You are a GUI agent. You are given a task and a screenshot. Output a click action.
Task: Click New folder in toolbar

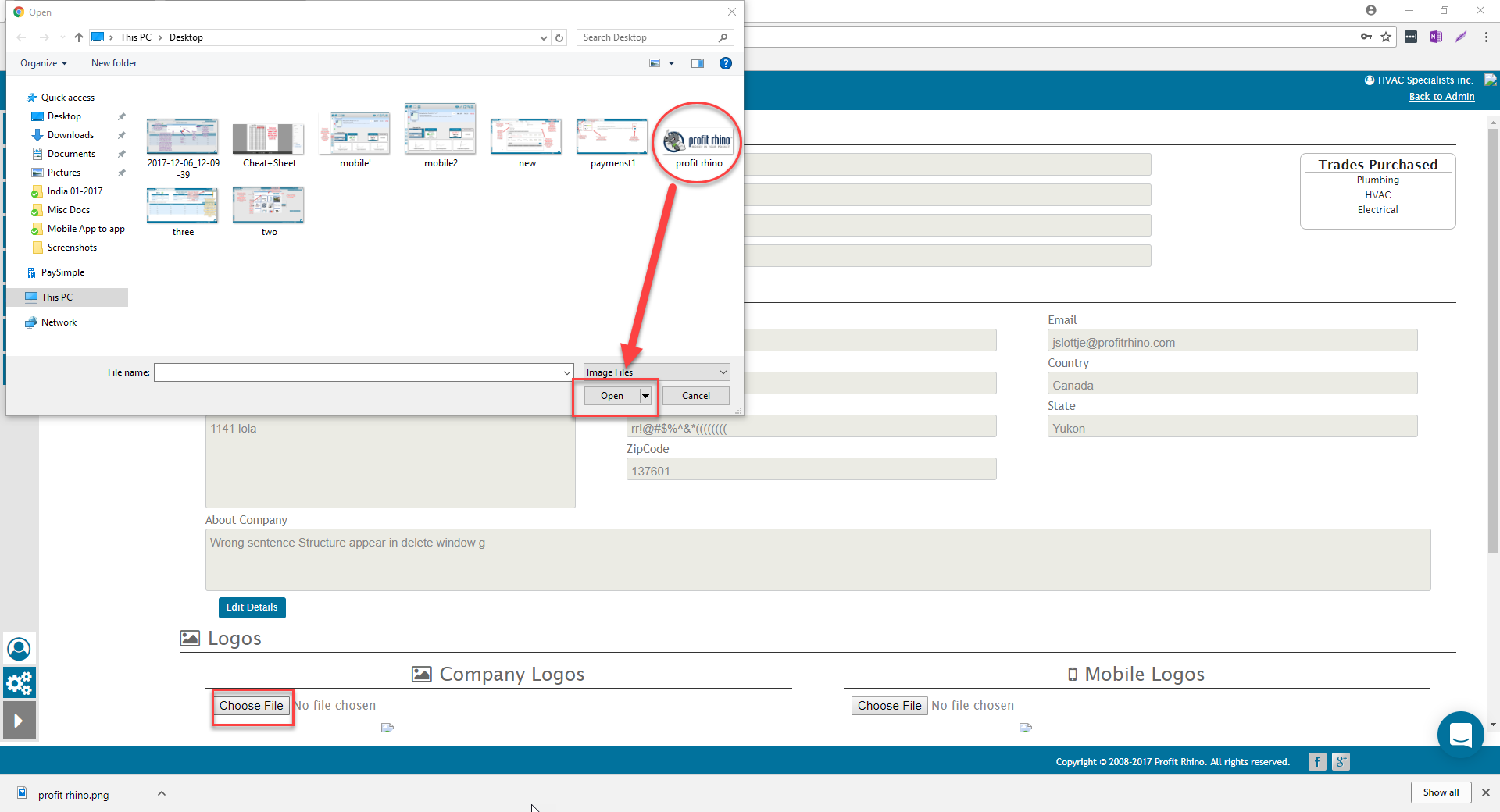pyautogui.click(x=114, y=63)
